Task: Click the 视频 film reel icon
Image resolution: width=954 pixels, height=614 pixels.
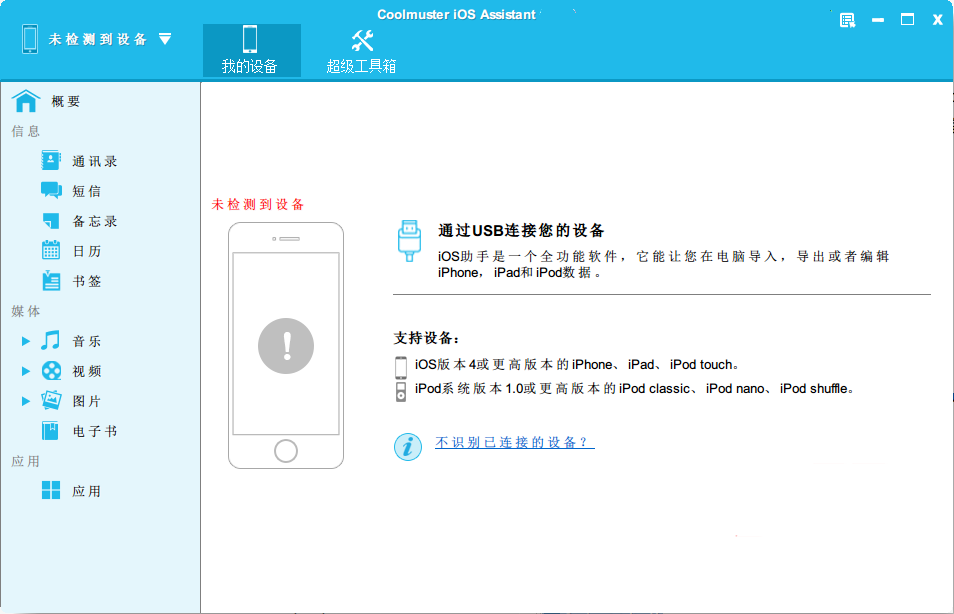Action: coord(51,371)
